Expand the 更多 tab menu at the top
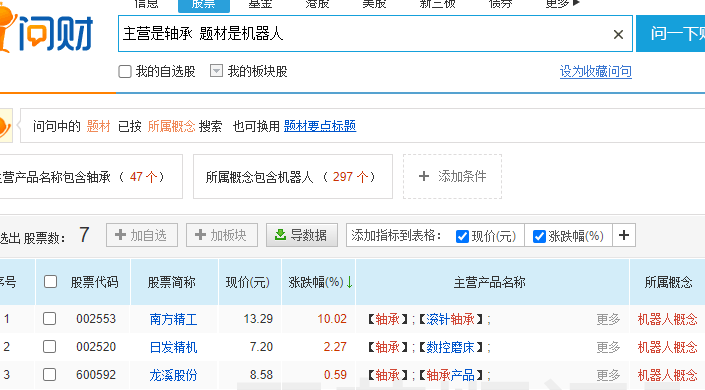The width and height of the screenshot is (705, 390). coord(562,4)
